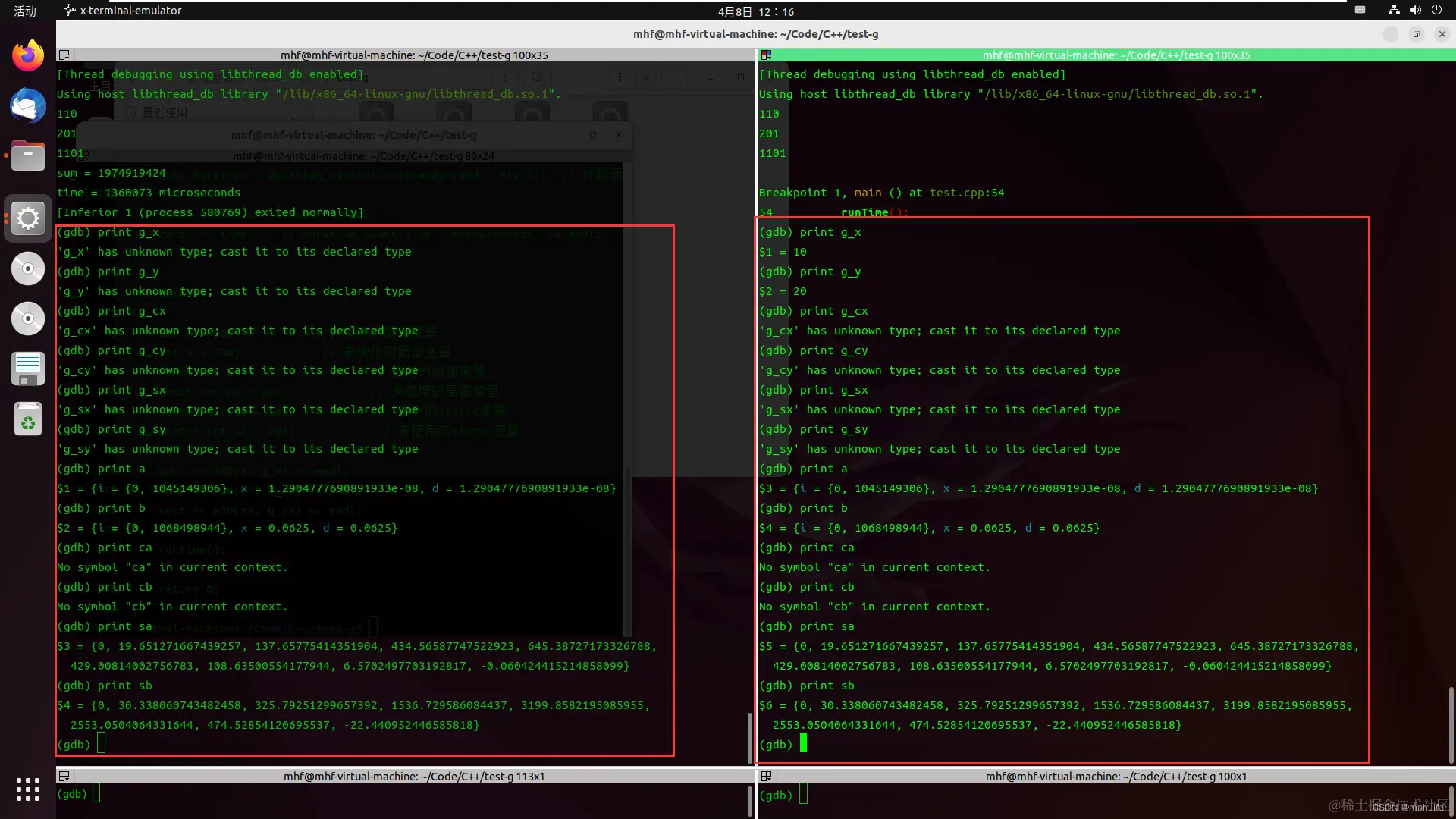Viewport: 1456px width, 819px height.
Task: Click '[Thread debugging using libthread_db enabled]' in the left pane
Action: point(210,74)
